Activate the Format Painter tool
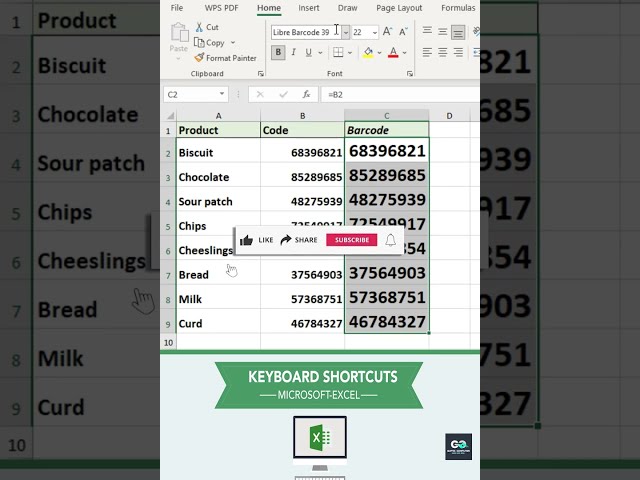This screenshot has height=480, width=640. point(225,58)
